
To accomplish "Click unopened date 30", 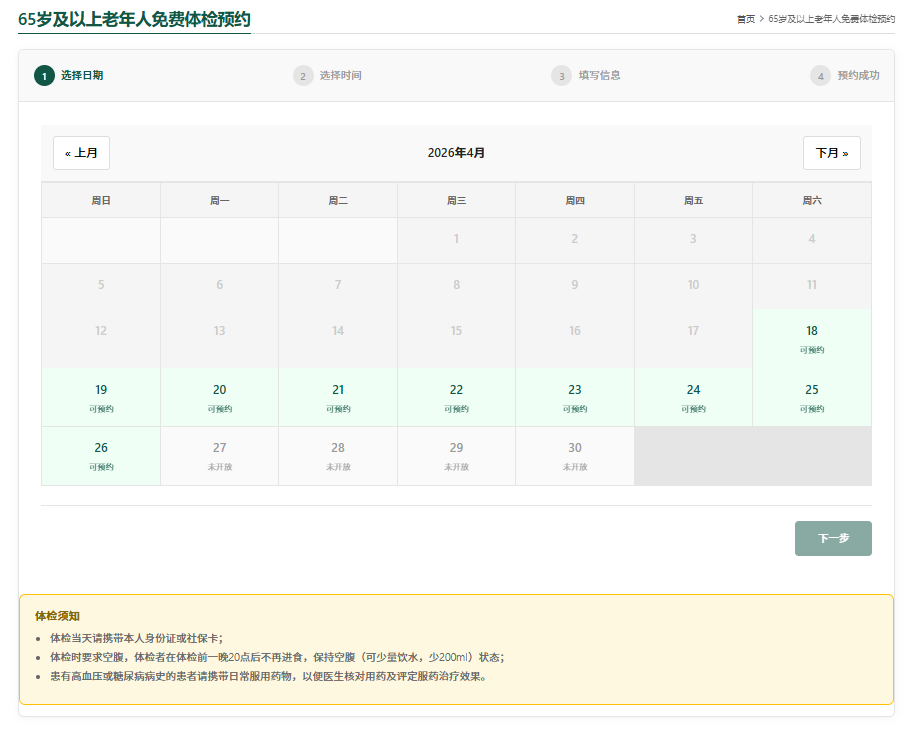I will pos(575,456).
